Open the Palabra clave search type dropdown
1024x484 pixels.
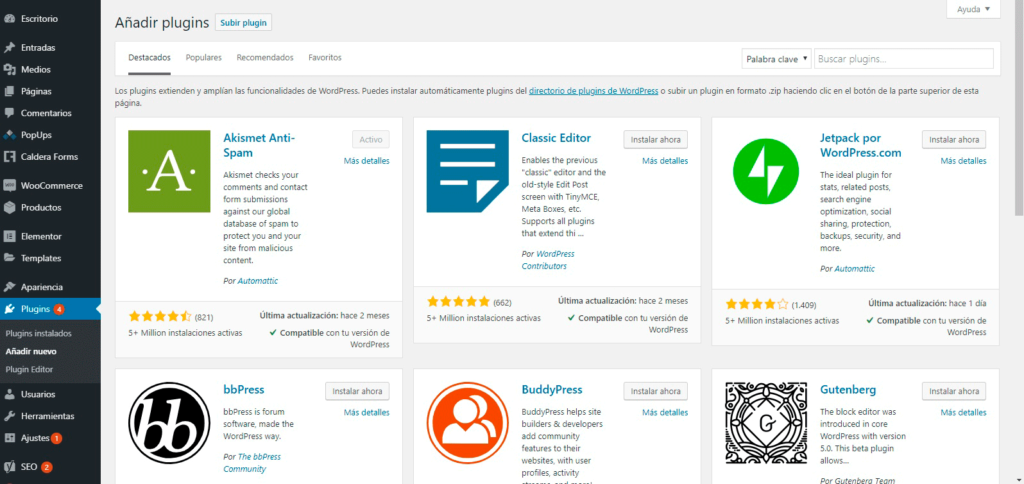pos(776,59)
